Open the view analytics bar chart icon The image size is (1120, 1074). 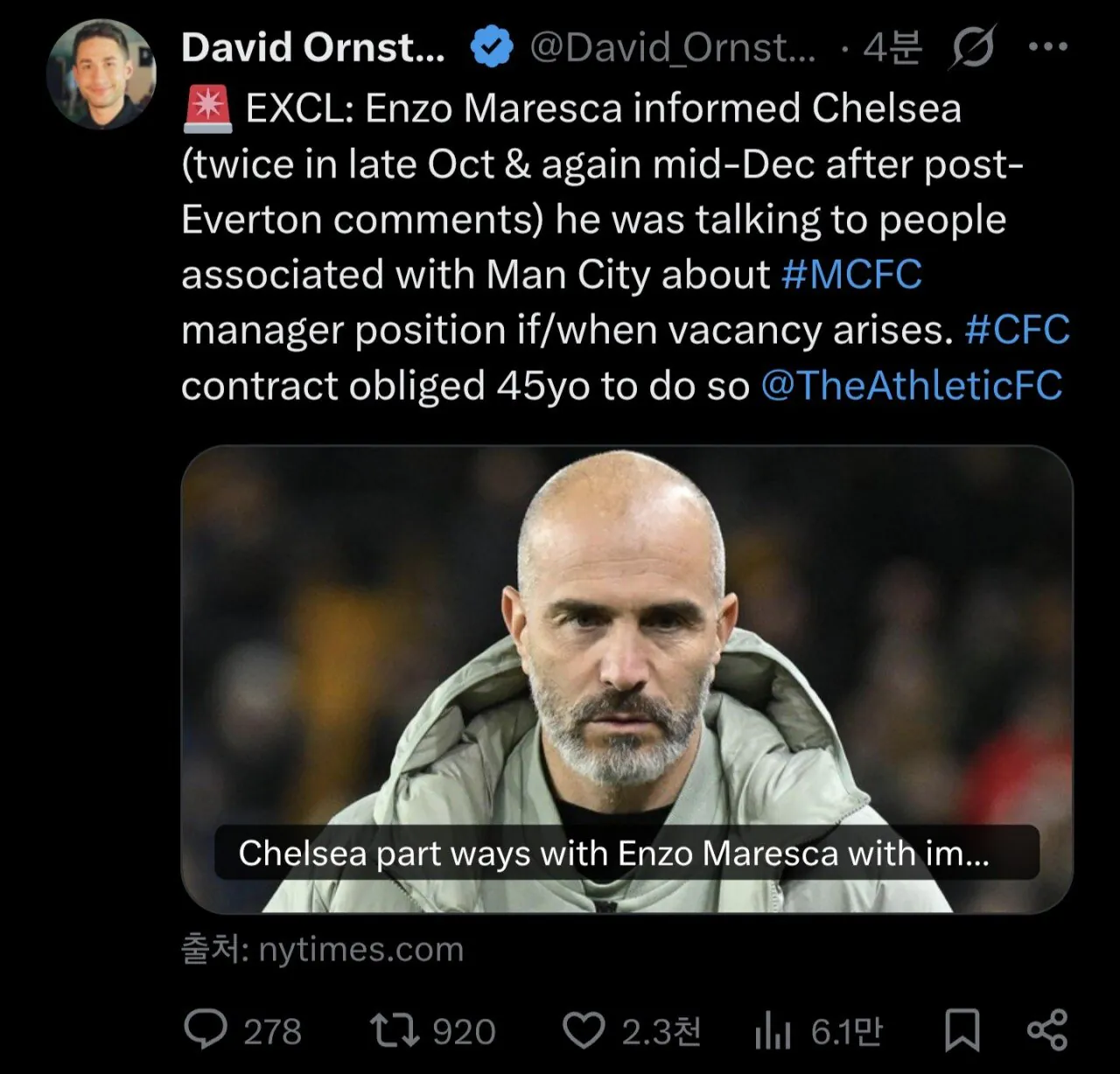click(772, 1032)
